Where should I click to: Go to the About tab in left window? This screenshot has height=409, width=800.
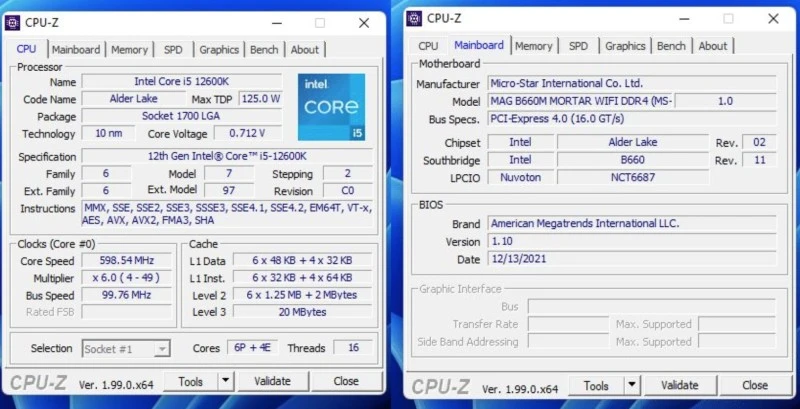305,49
